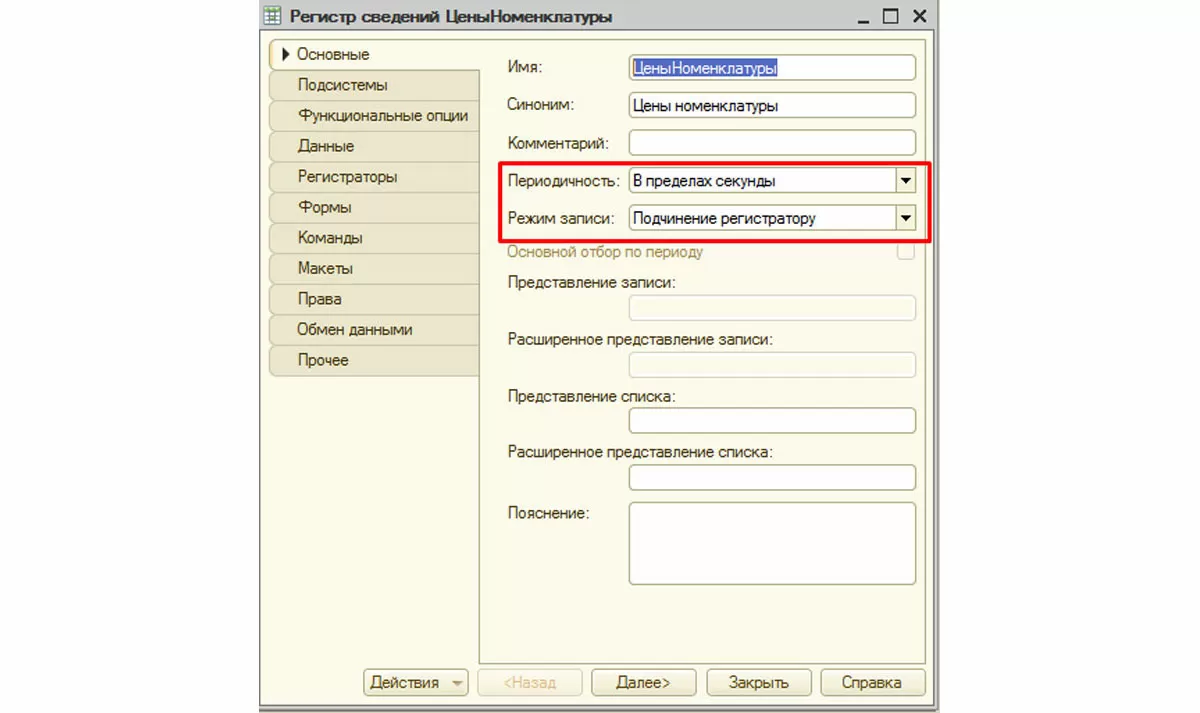
Task: Click into the Пояснение text area
Action: pos(772,543)
